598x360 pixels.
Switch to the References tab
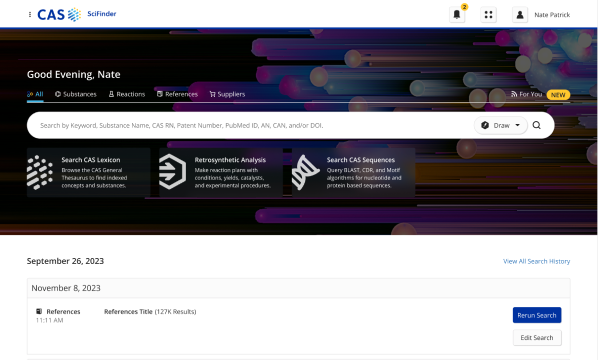coord(177,94)
